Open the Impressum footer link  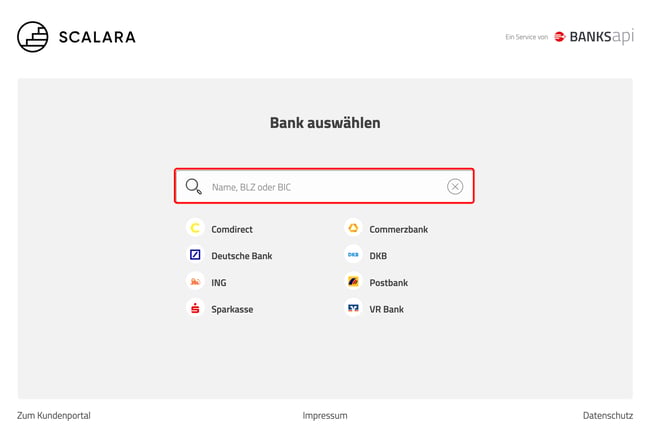coord(325,416)
